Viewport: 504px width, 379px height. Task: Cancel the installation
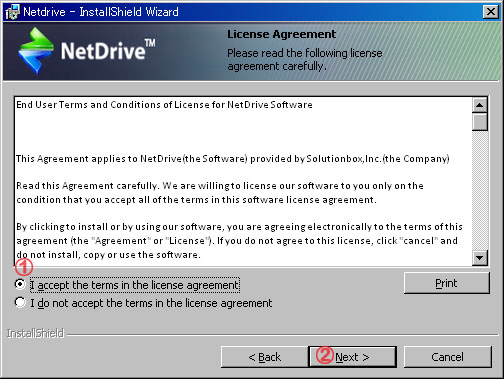point(448,357)
